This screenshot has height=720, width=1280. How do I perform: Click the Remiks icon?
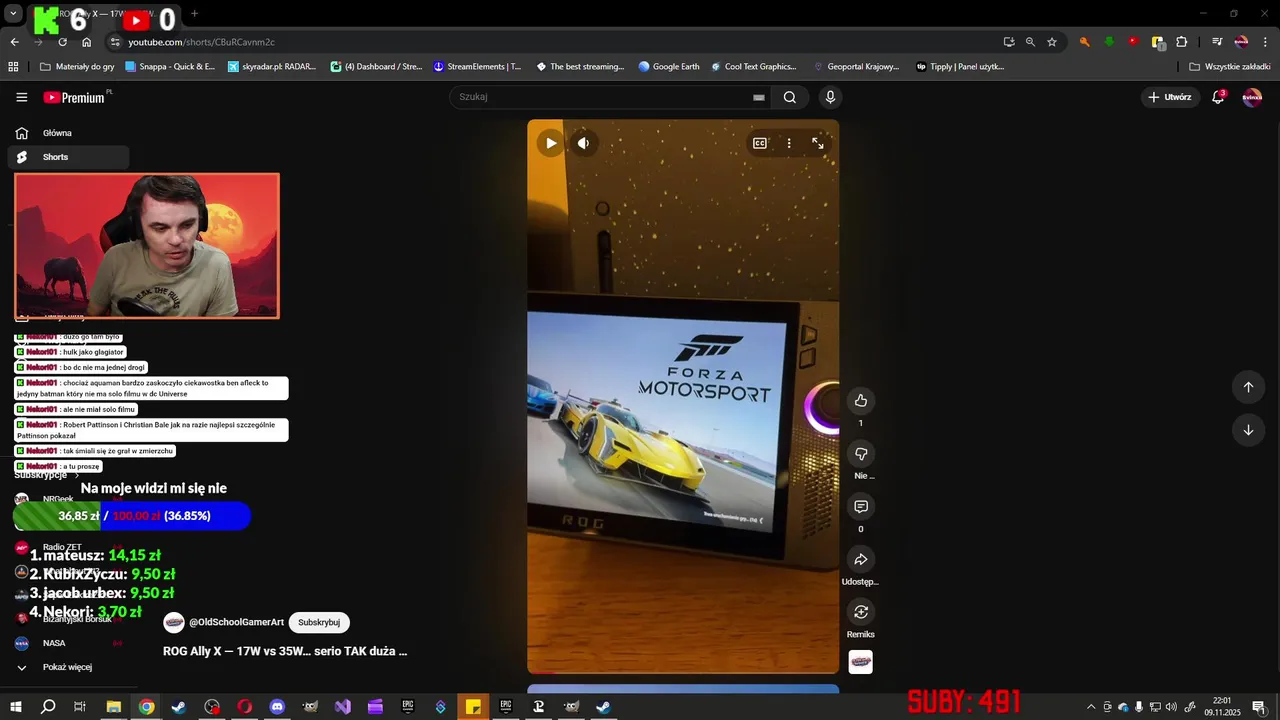click(860, 611)
